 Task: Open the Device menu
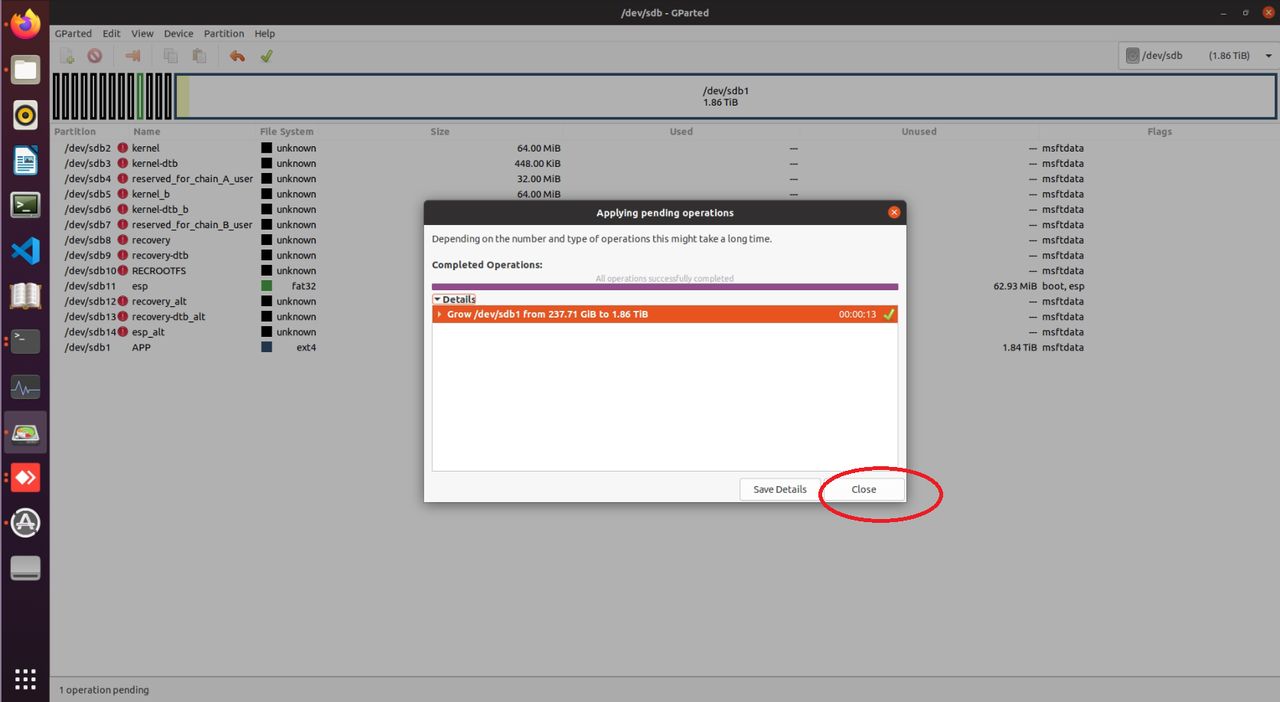click(178, 33)
